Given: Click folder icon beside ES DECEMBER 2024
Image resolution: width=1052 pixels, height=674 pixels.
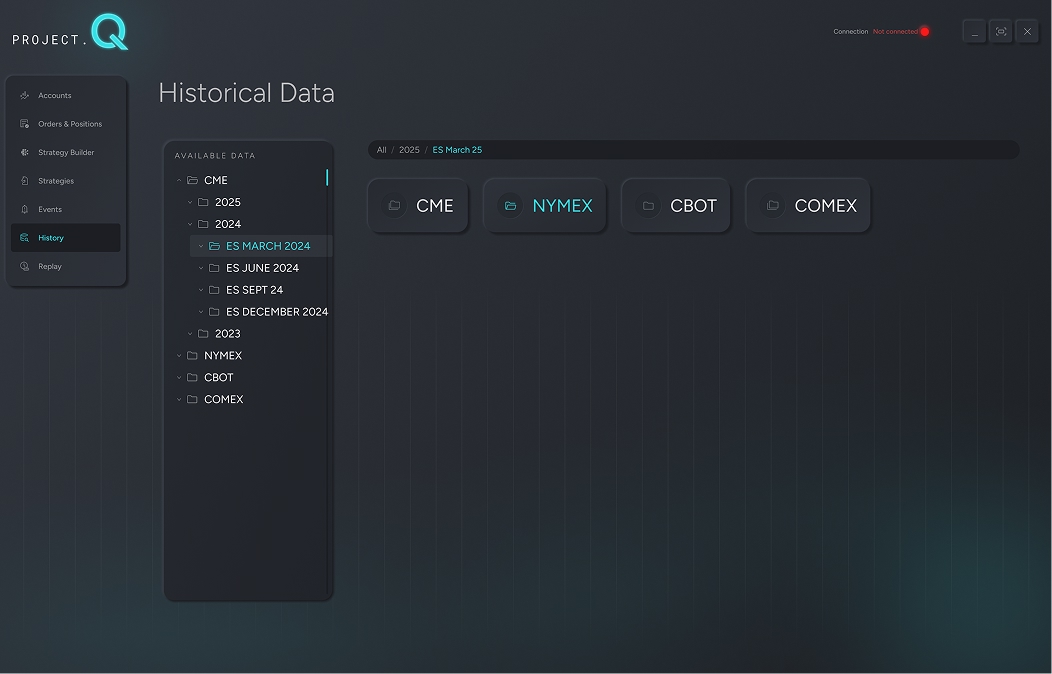Looking at the screenshot, I should (x=214, y=312).
